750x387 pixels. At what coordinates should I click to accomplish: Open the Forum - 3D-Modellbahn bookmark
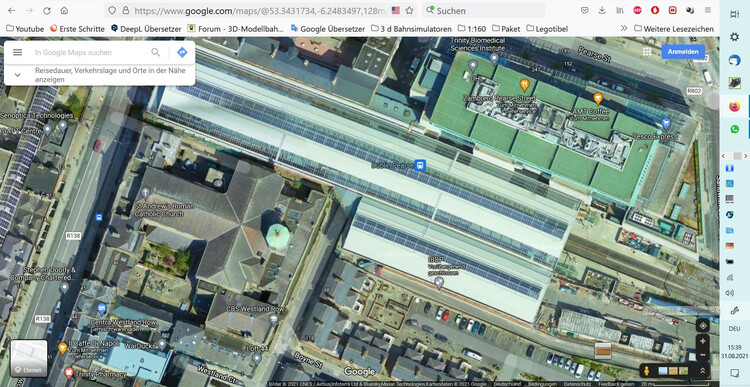point(235,29)
